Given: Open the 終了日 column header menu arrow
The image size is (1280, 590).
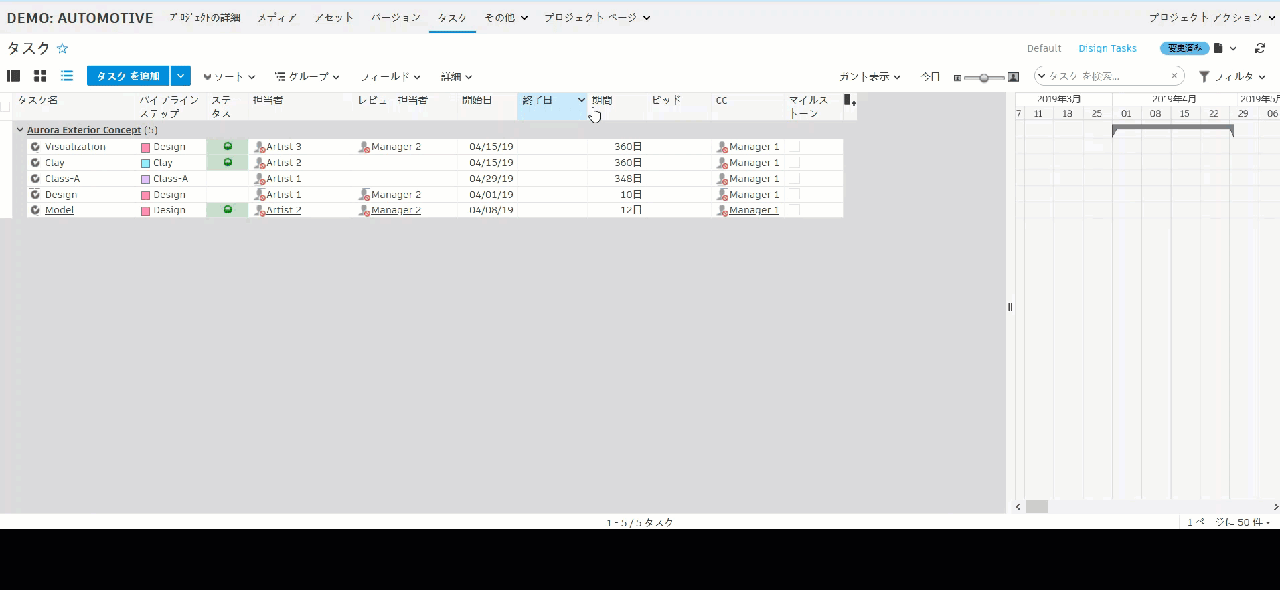Looking at the screenshot, I should click(581, 100).
